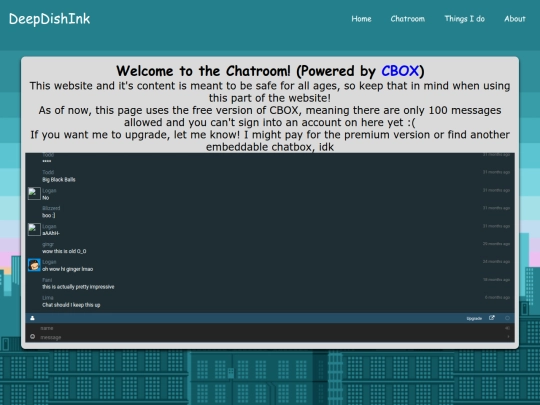This screenshot has height=405, width=540.
Task: Go to the Chatroom page
Action: point(407,19)
